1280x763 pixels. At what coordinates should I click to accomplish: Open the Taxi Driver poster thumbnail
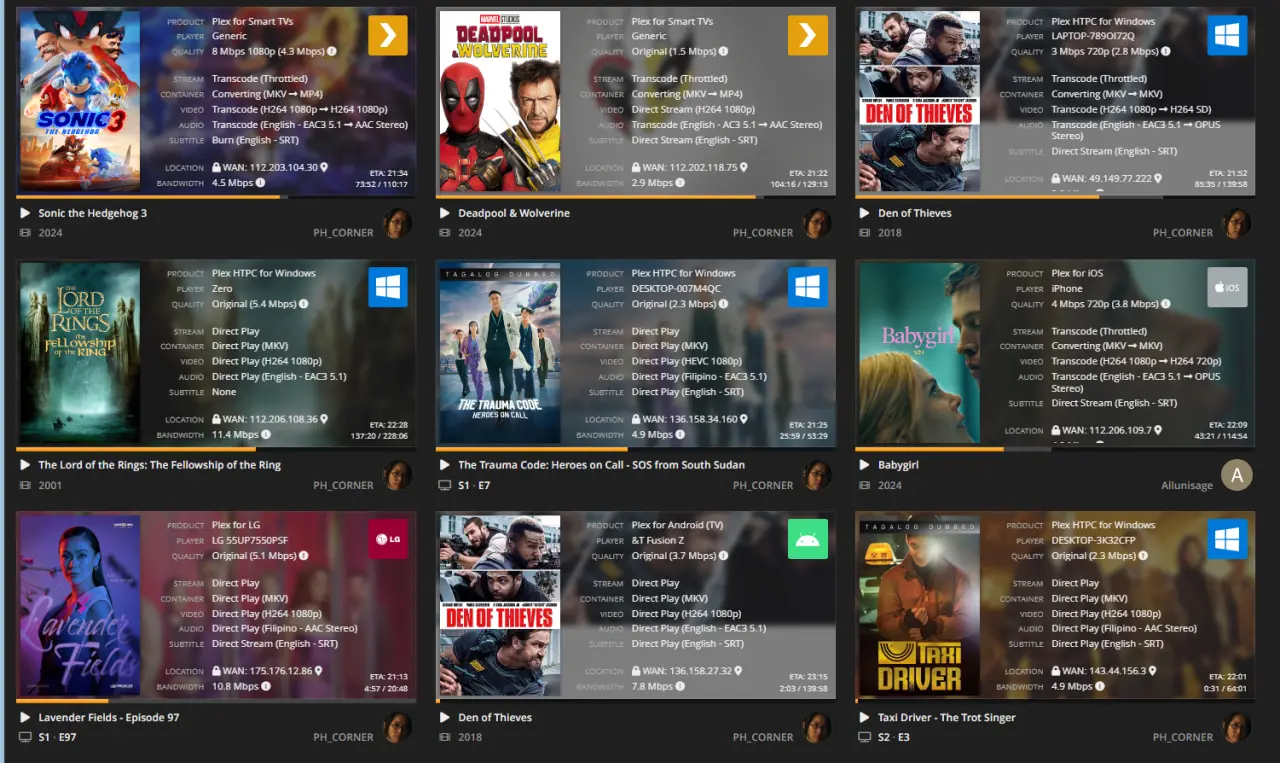tap(920, 605)
